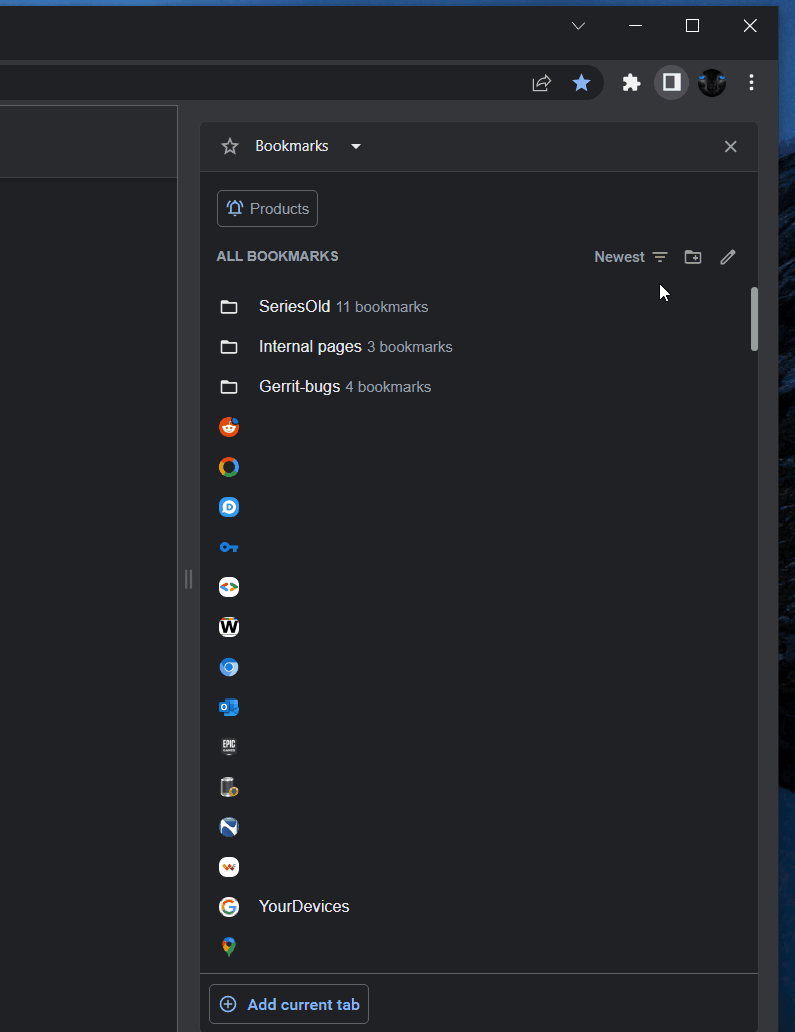Click the Products tracking chip
795x1032 pixels.
(267, 209)
